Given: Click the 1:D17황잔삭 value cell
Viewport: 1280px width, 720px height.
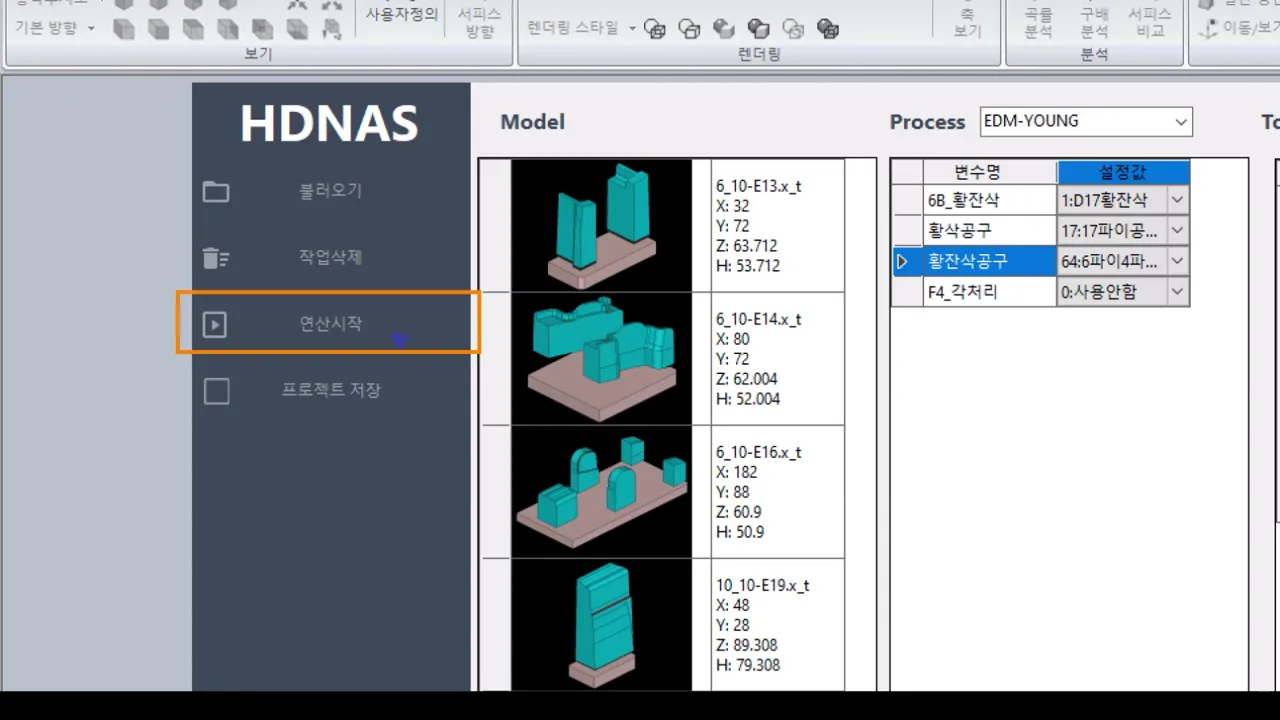Looking at the screenshot, I should pos(1112,200).
